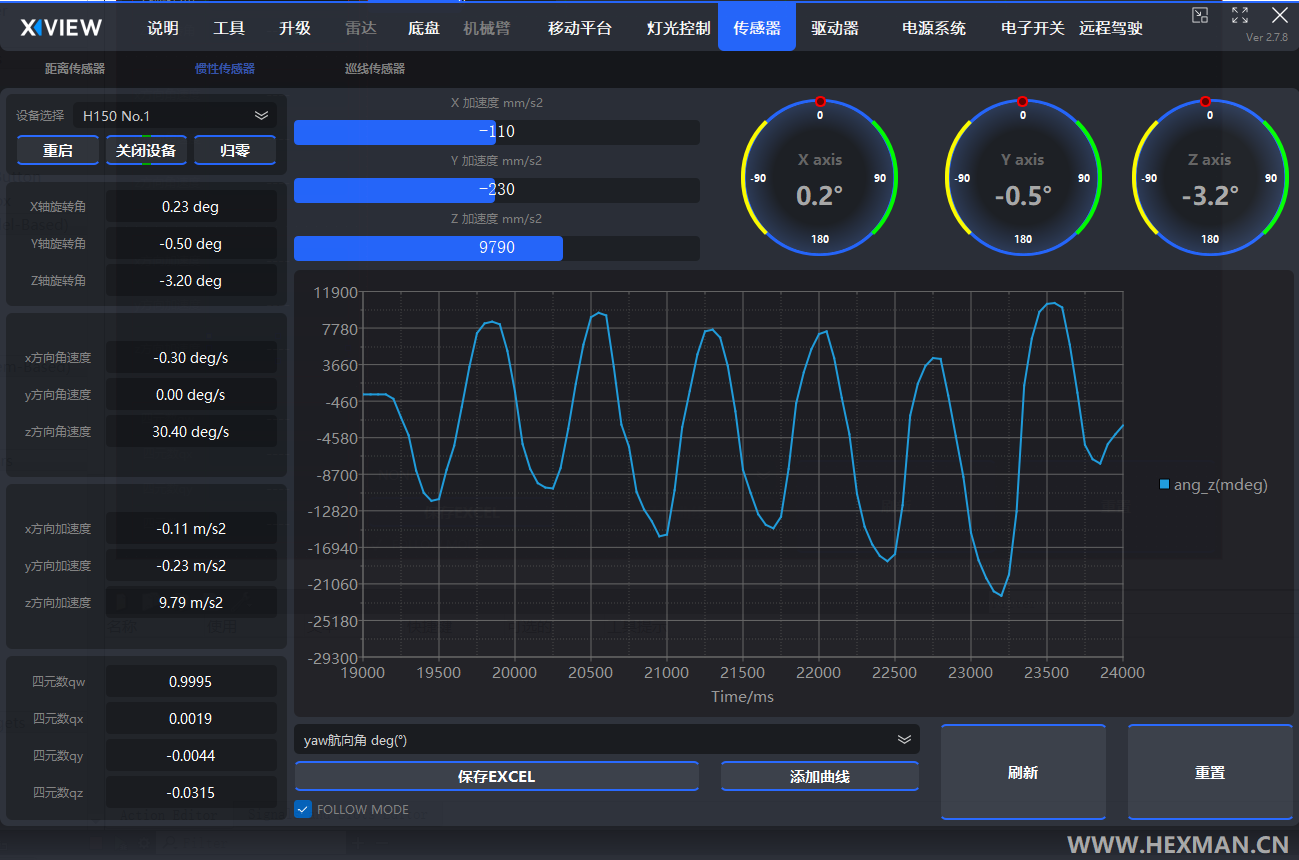Click the fullscreen expand icon

pyautogui.click(x=1240, y=14)
